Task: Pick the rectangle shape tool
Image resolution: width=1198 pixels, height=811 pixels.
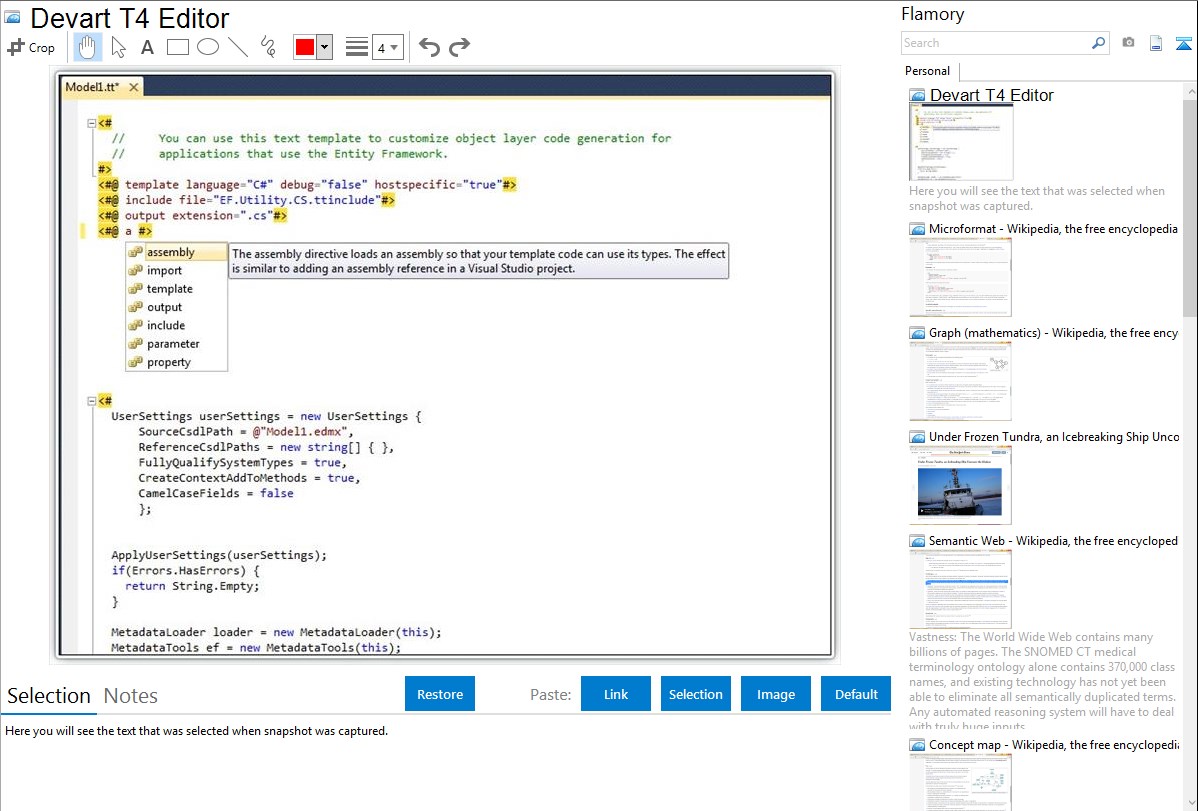Action: 177,47
